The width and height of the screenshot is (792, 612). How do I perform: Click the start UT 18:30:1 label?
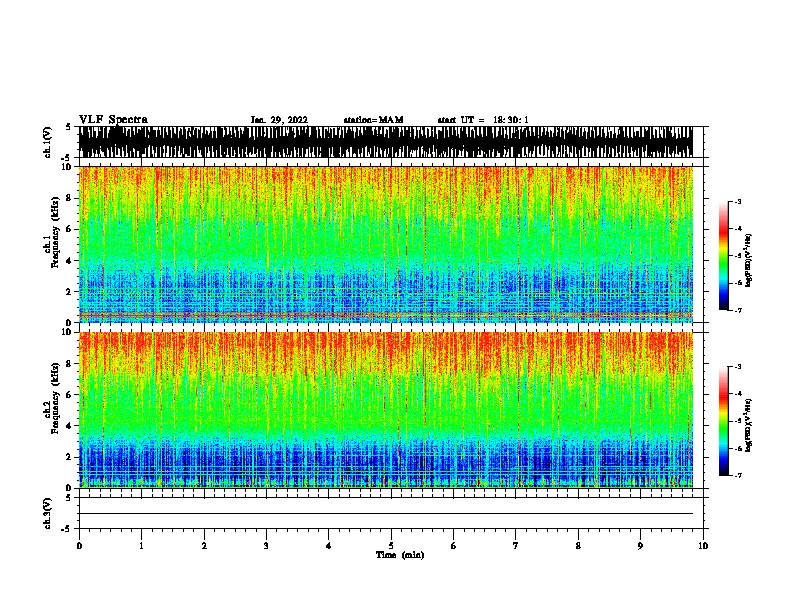[483, 120]
